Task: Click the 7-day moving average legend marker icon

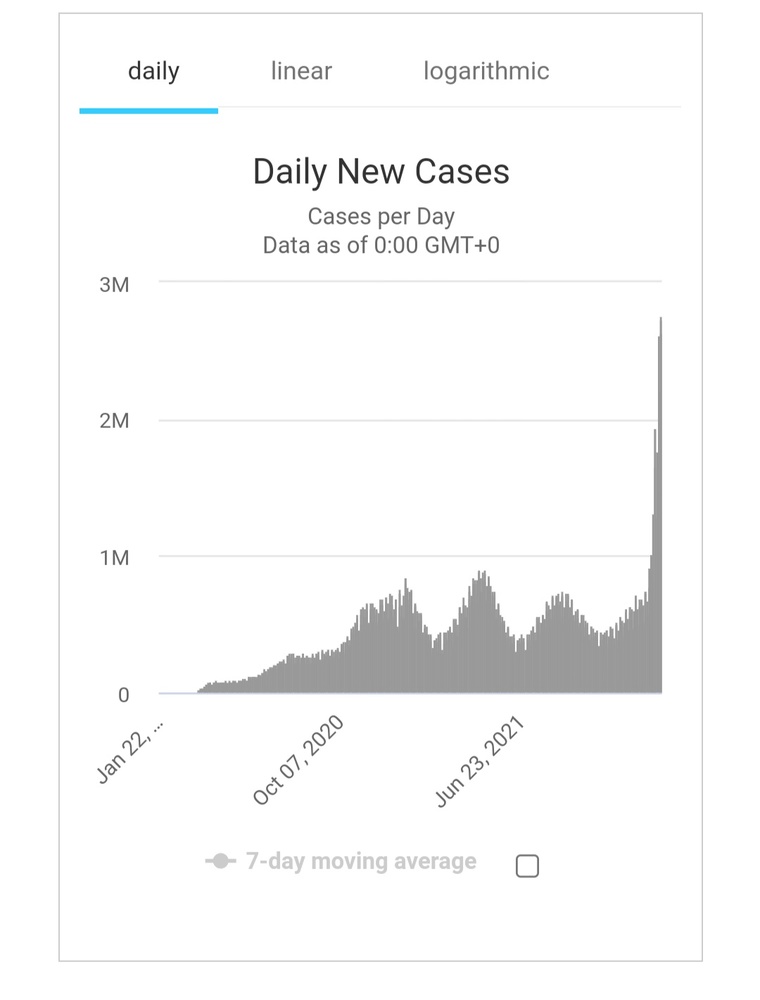Action: 221,861
